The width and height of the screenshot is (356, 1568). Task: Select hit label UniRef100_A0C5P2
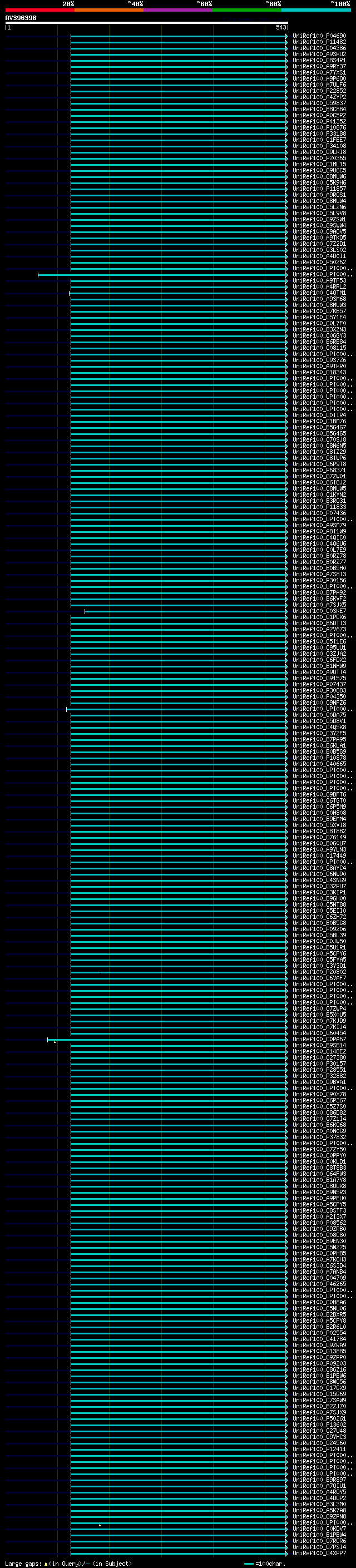click(319, 115)
